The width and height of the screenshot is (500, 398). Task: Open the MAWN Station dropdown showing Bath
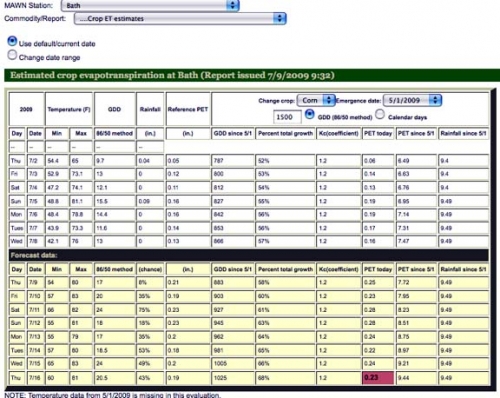tap(150, 5)
